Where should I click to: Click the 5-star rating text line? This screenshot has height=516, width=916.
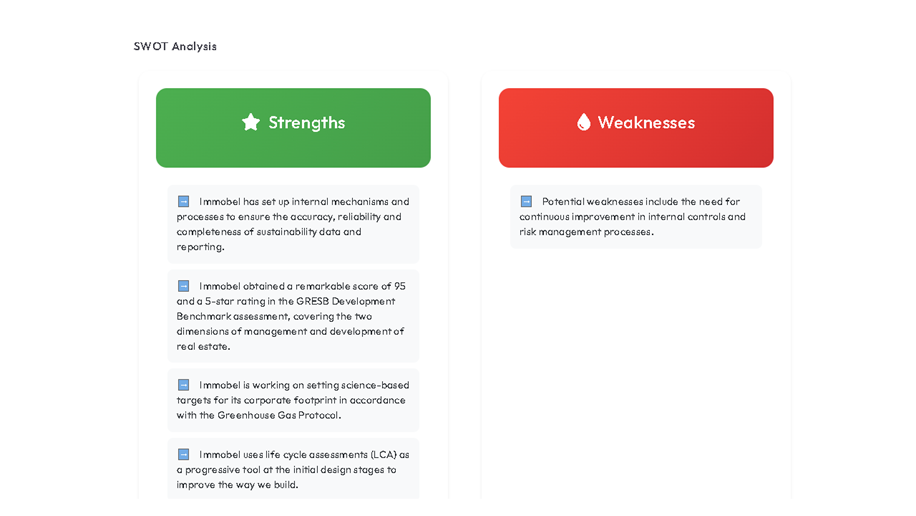point(286,301)
